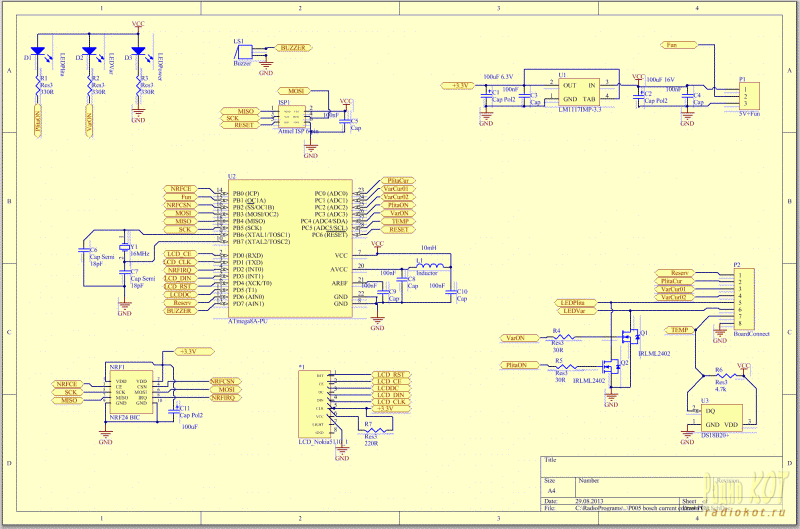The image size is (800, 529).
Task: Select the L1 inductor symbol
Action: (430, 266)
